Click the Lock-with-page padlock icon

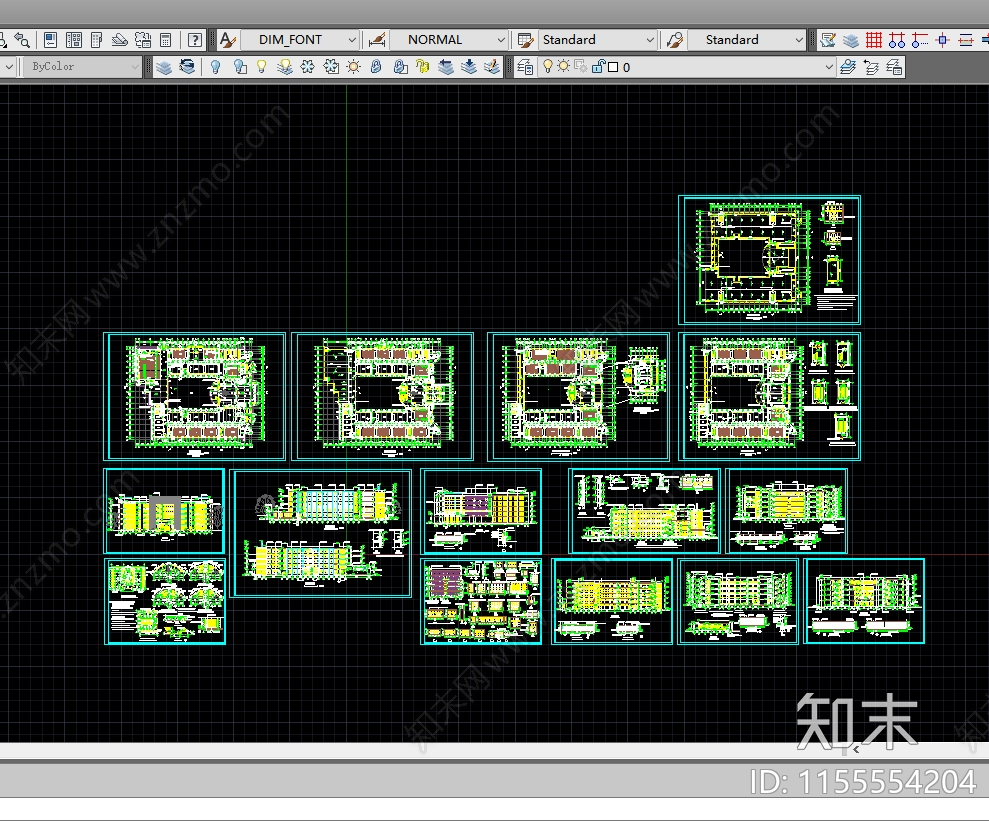[x=399, y=67]
